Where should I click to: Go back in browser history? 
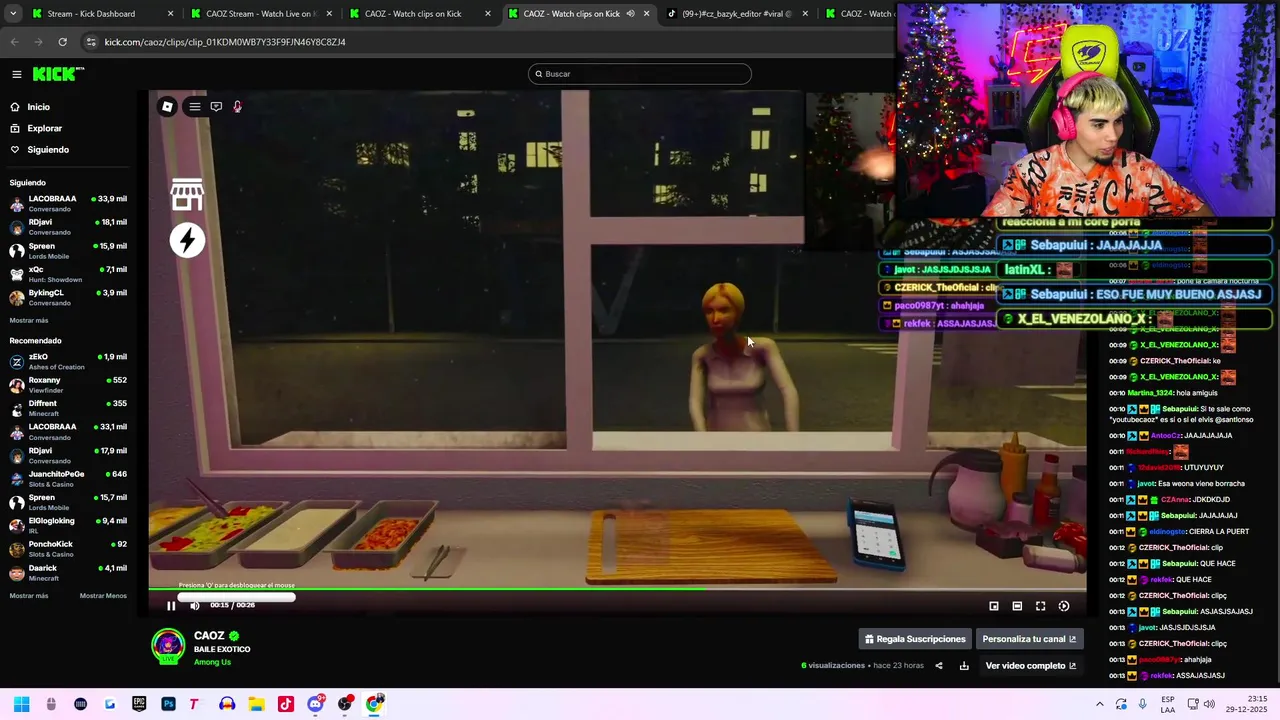pos(14,42)
